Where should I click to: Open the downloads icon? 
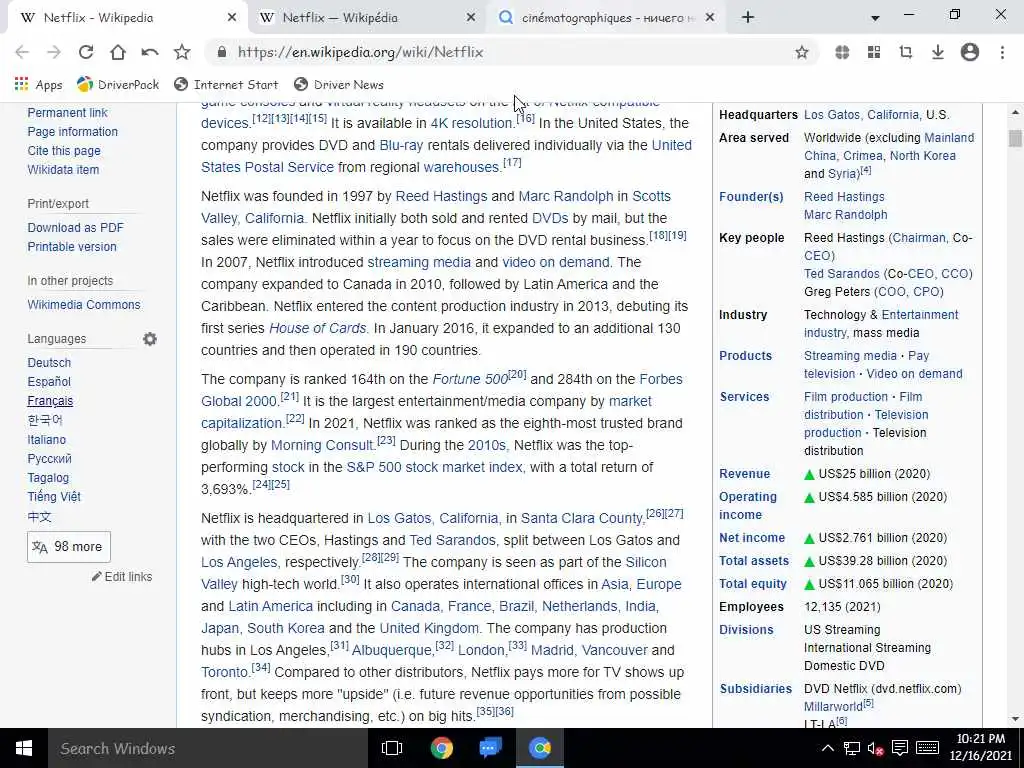pyautogui.click(x=938, y=52)
